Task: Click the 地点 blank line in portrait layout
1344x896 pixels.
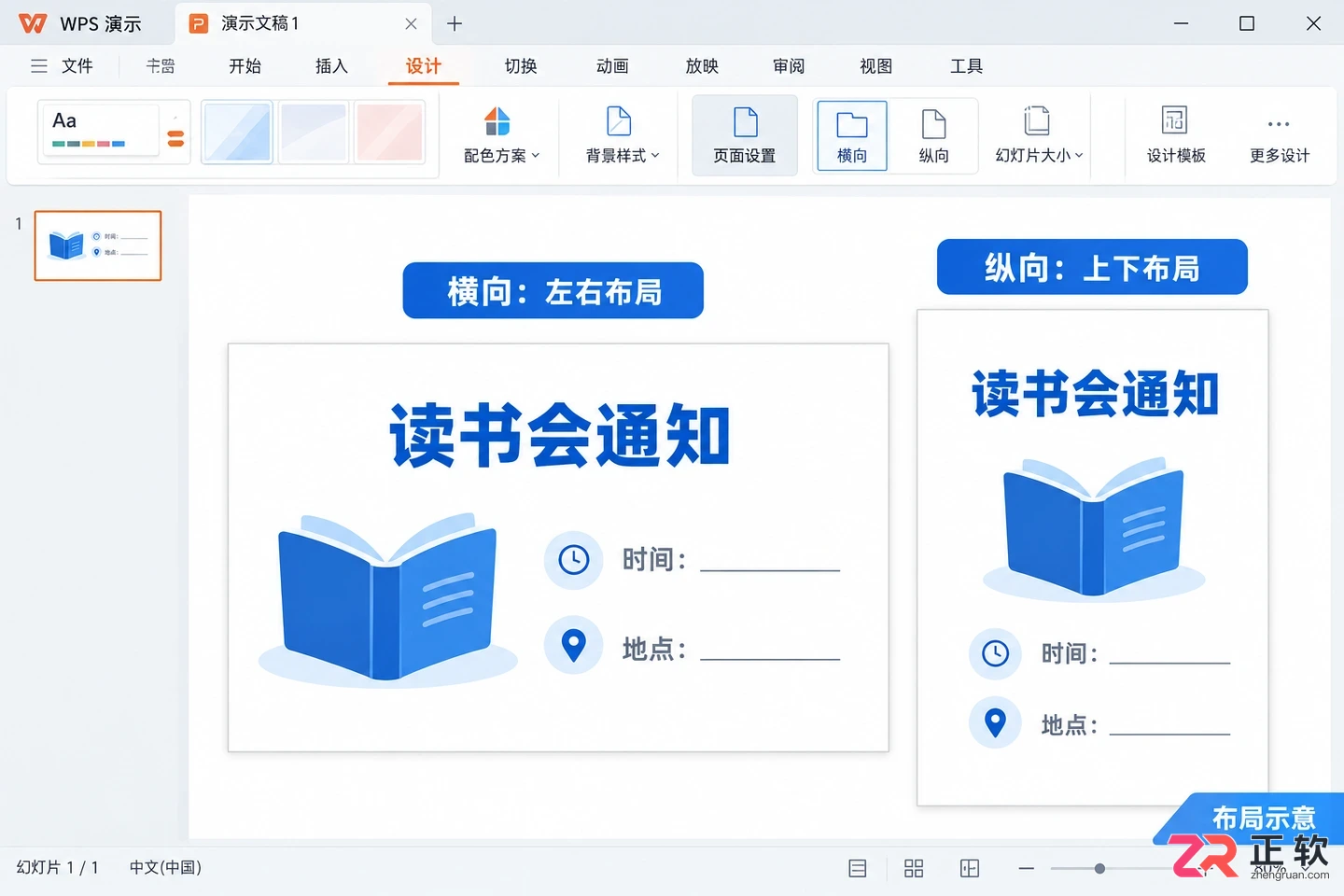Action: click(x=1169, y=733)
